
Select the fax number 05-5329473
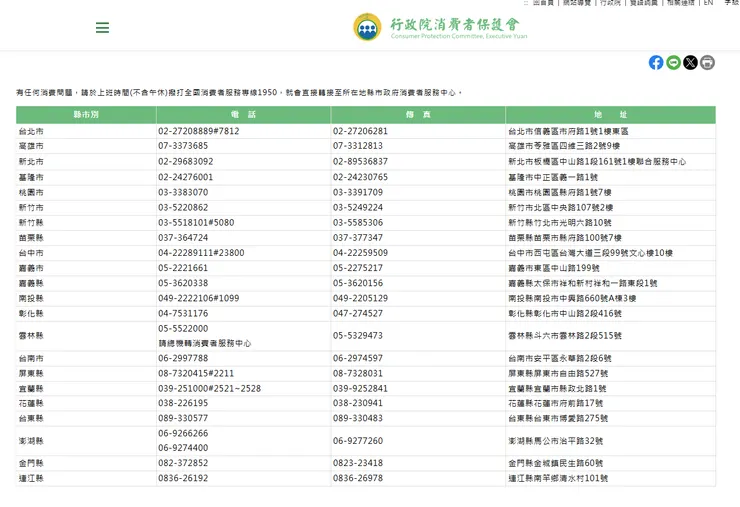coord(358,336)
